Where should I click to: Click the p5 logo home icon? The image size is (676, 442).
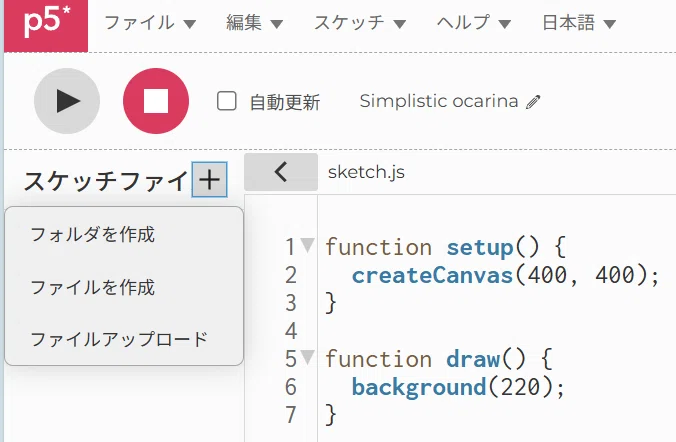click(46, 25)
